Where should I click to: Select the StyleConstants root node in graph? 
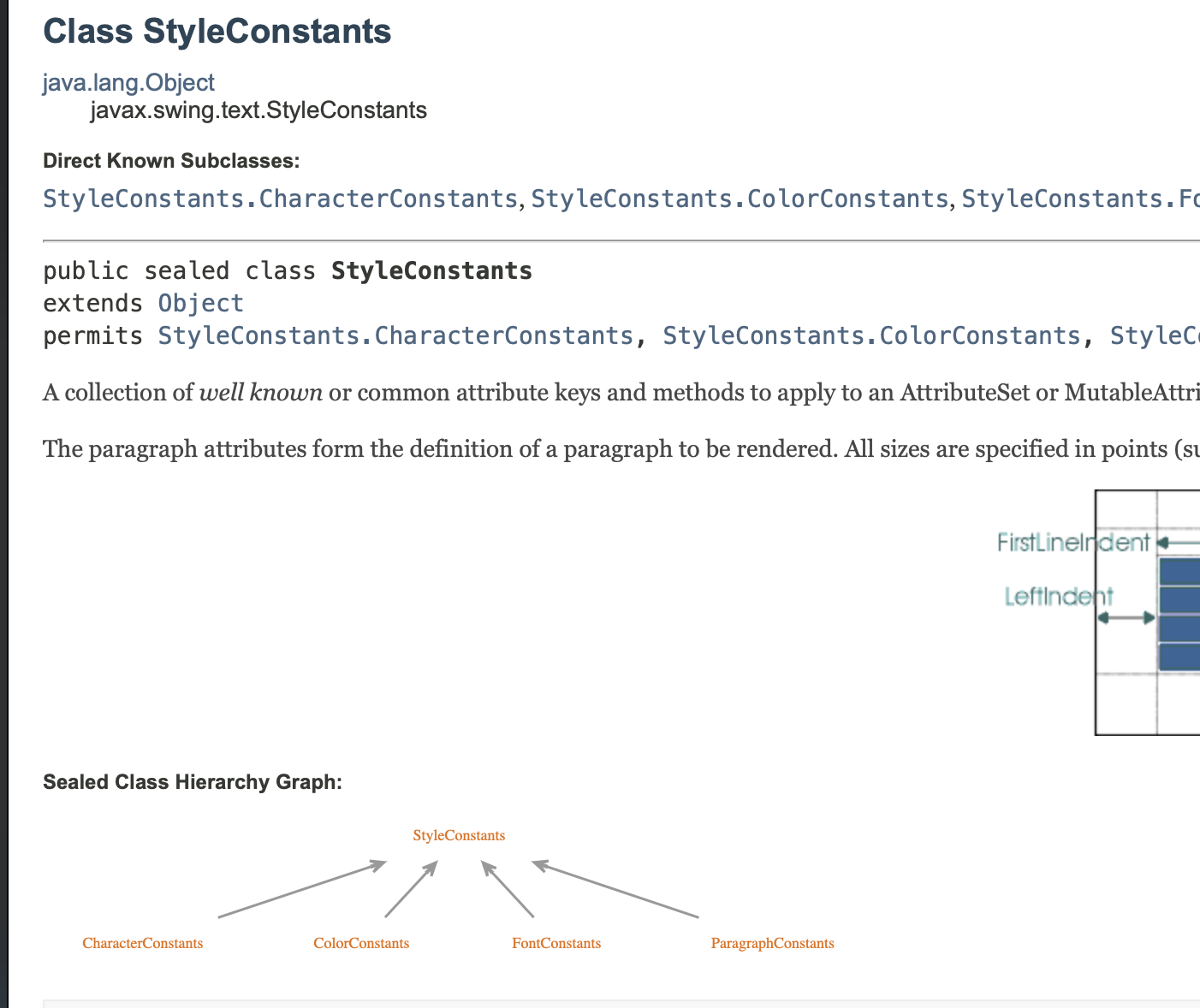pyautogui.click(x=459, y=835)
